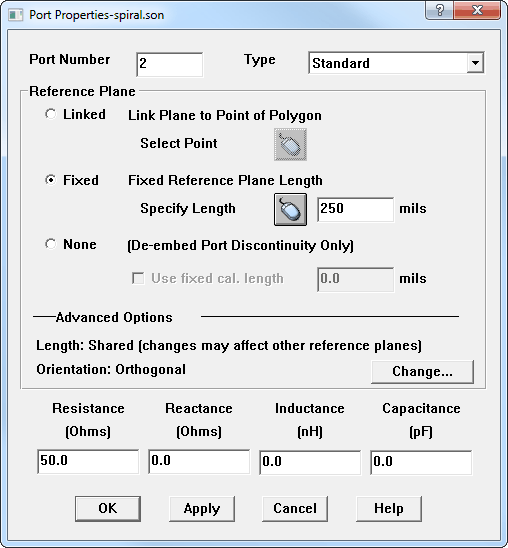Click the Select Point mouse icon
Screen dimensions: 508x548
[x=290, y=144]
